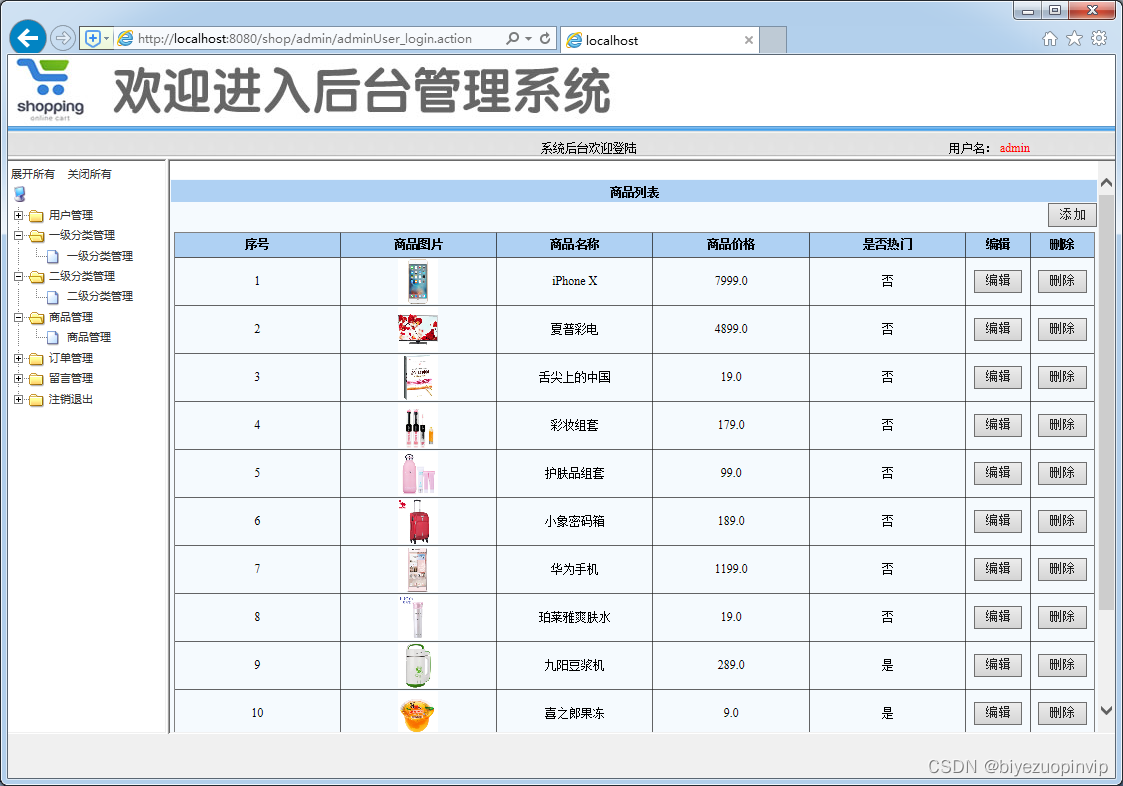1123x786 pixels.
Task: Click the 添加 button
Action: coord(1072,215)
